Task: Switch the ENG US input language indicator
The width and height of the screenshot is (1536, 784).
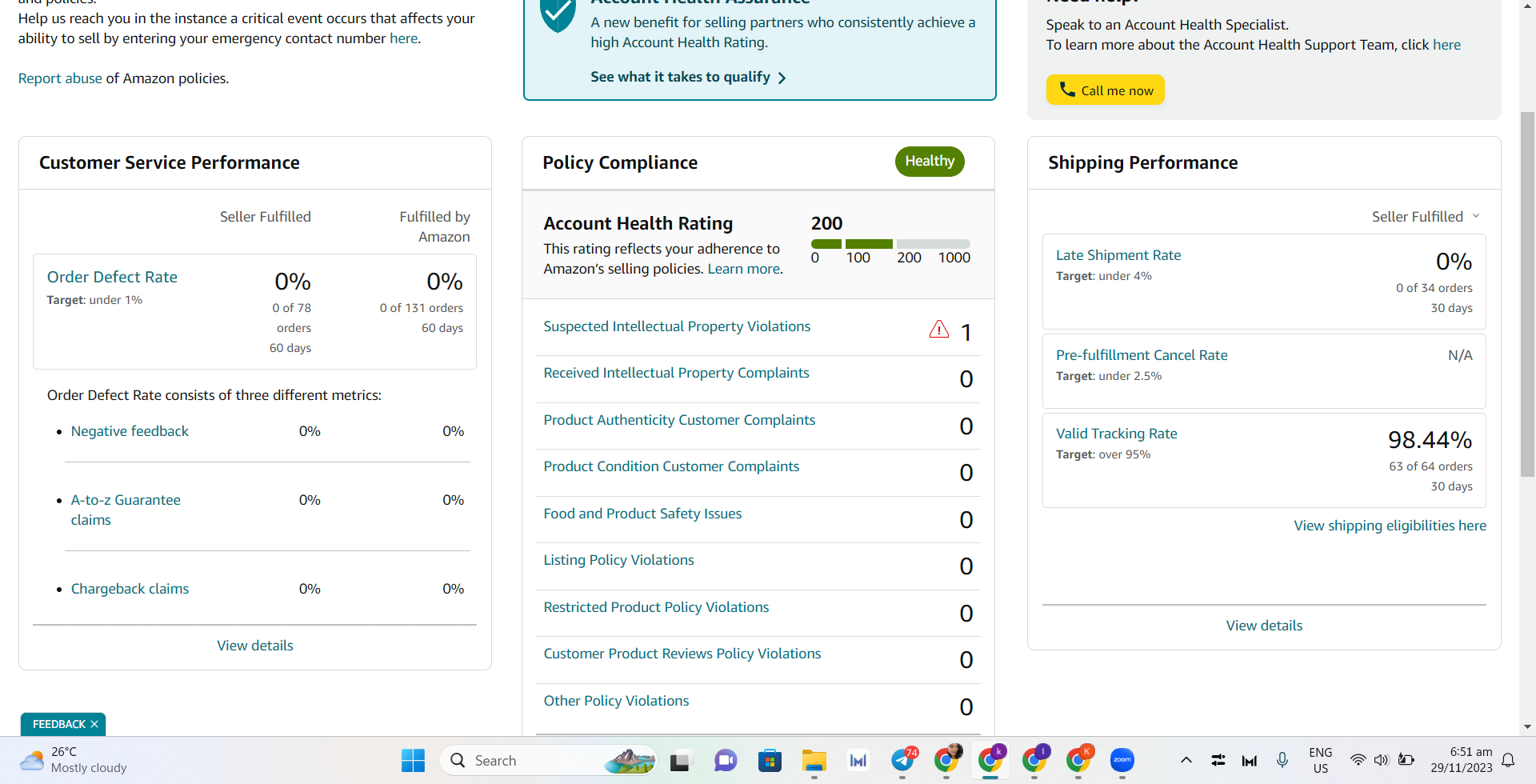Action: (x=1321, y=760)
